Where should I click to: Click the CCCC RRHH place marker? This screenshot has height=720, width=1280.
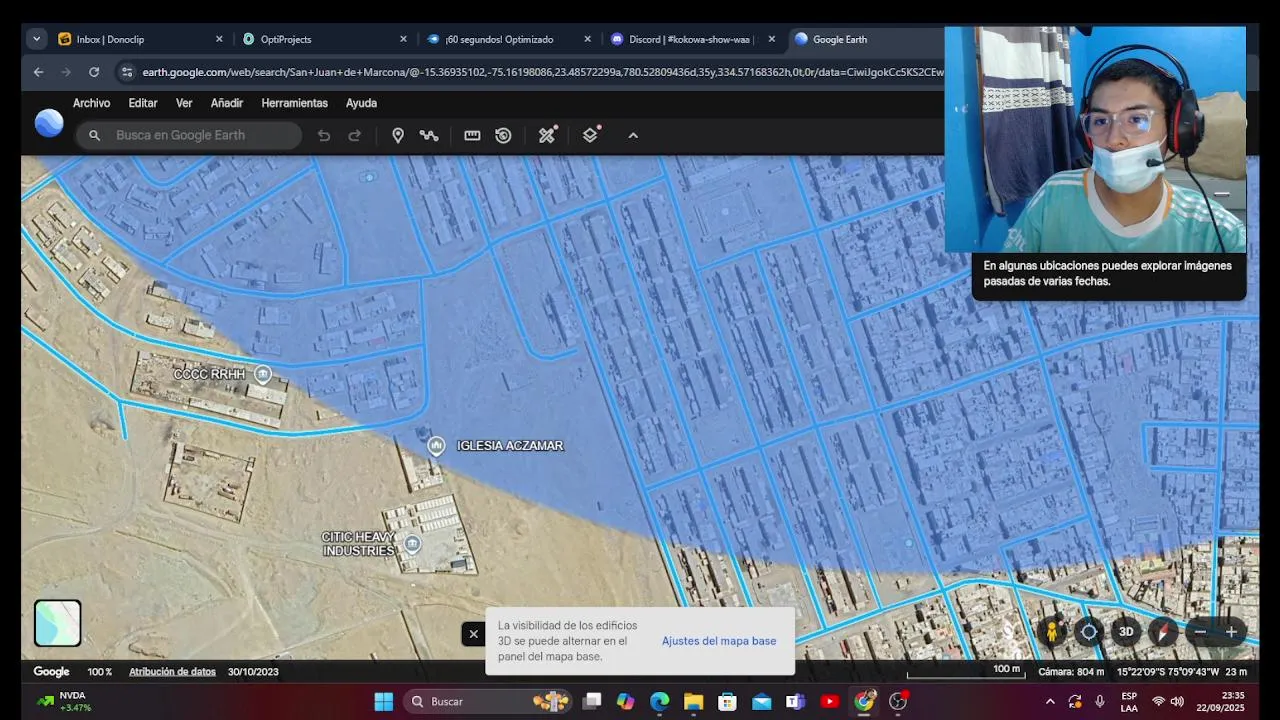point(263,374)
